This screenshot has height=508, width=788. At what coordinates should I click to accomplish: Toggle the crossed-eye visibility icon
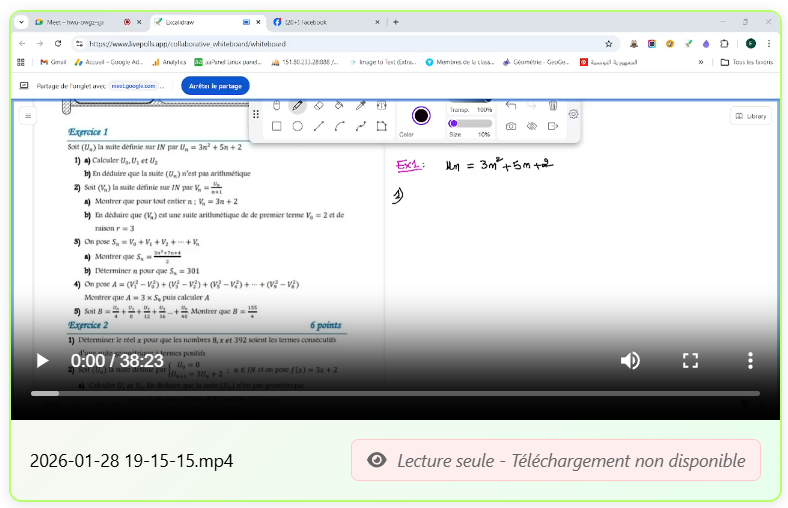pyautogui.click(x=532, y=127)
